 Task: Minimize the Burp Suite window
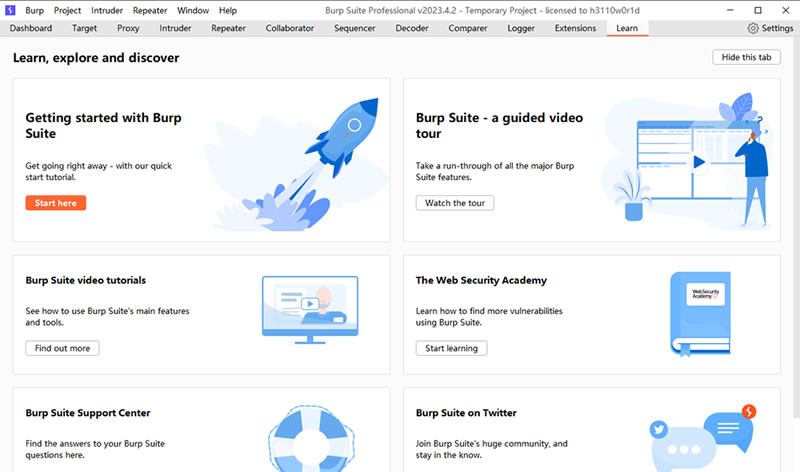[x=730, y=10]
